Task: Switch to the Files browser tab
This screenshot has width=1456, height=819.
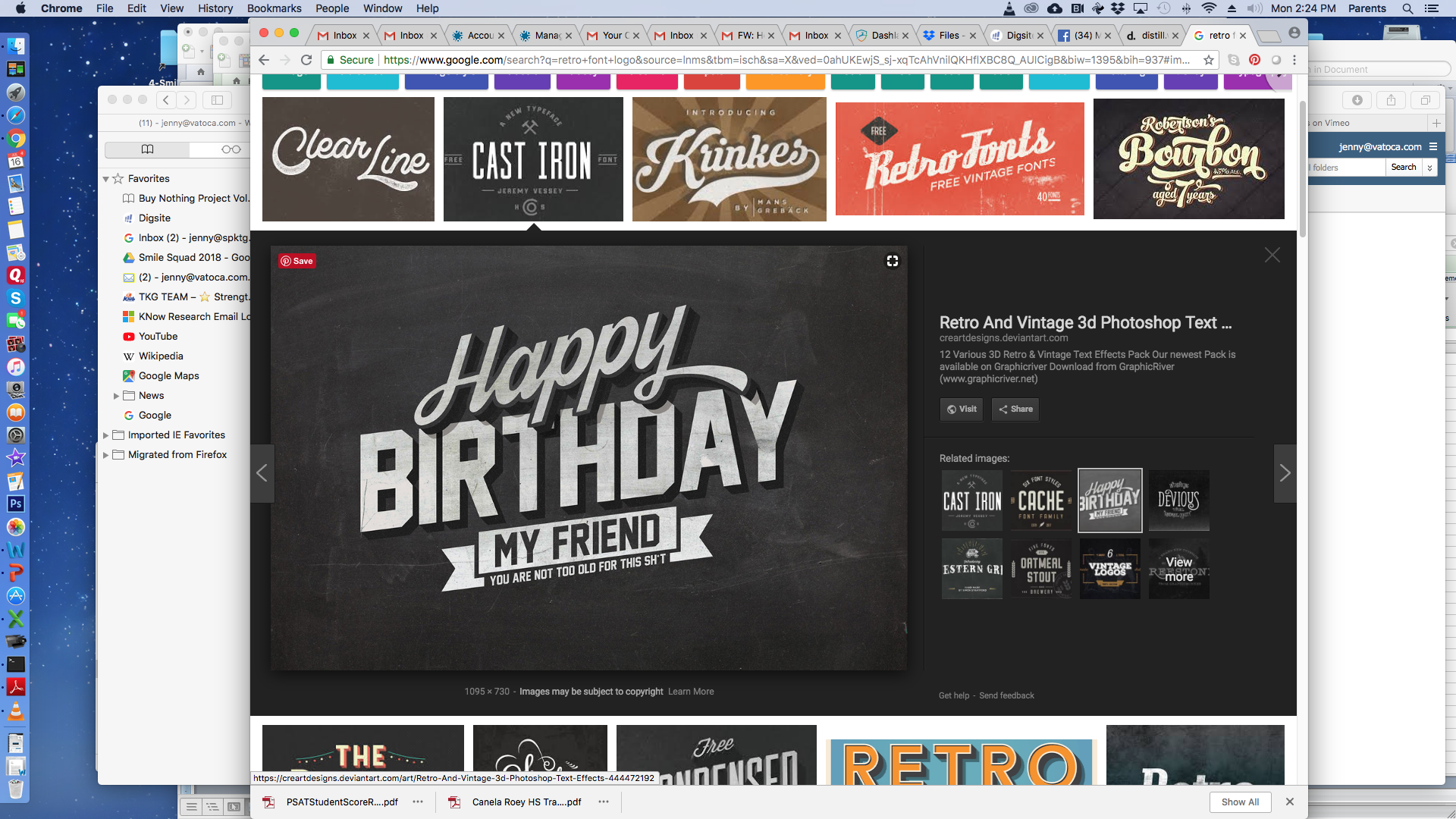Action: pyautogui.click(x=948, y=36)
